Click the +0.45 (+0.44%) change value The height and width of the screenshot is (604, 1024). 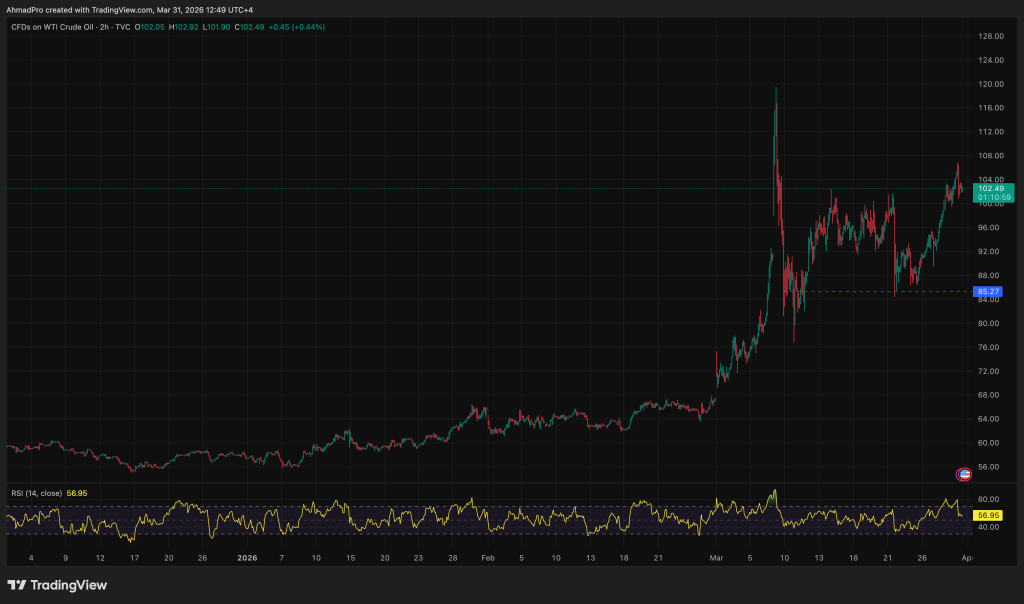[x=296, y=27]
